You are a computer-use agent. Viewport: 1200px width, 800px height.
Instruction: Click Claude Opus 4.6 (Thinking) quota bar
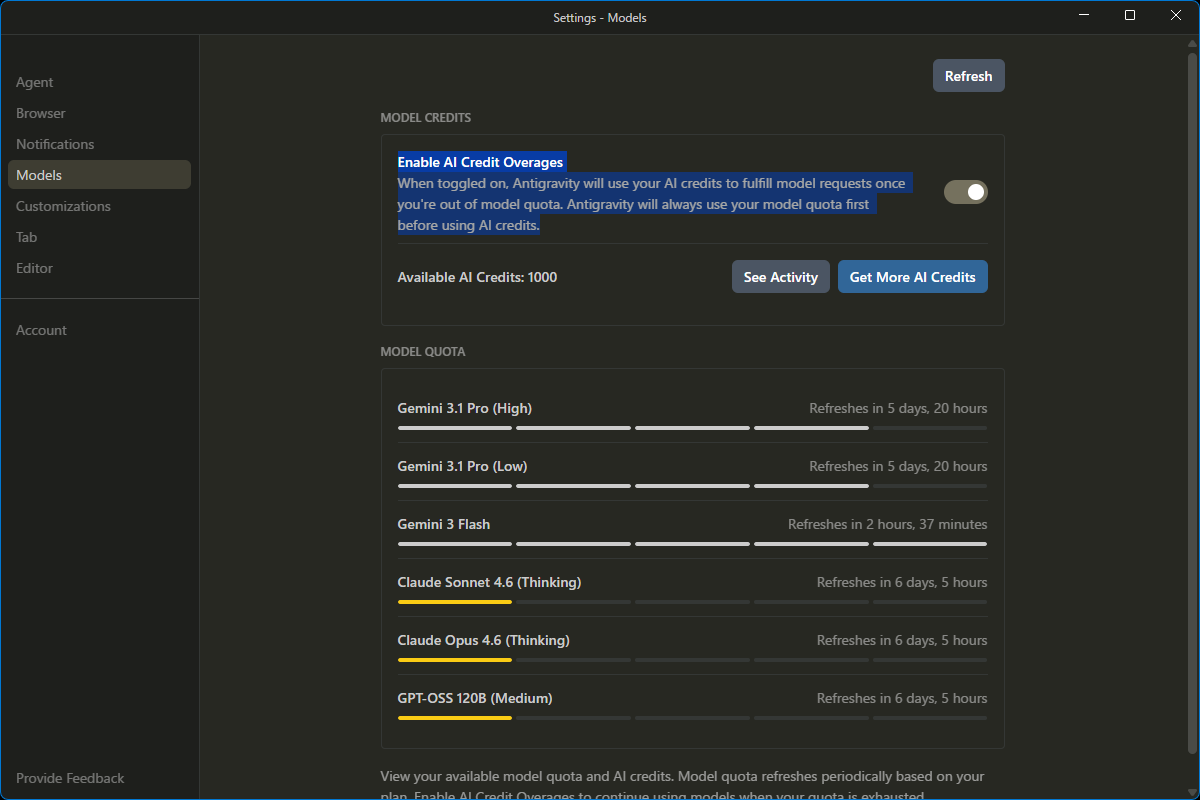692,660
